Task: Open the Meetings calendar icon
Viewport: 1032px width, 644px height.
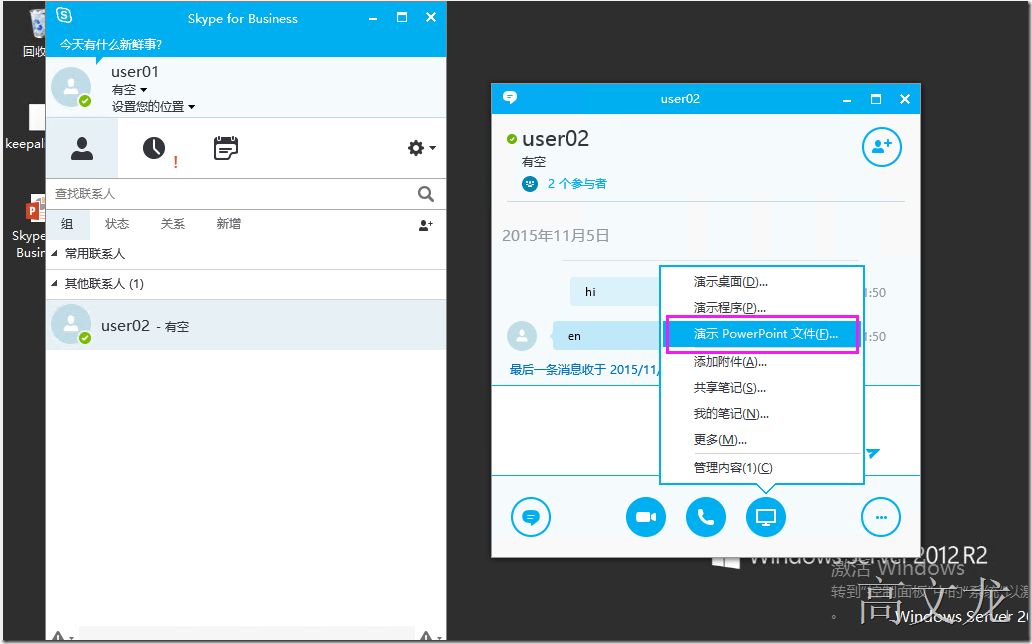Action: (226, 148)
